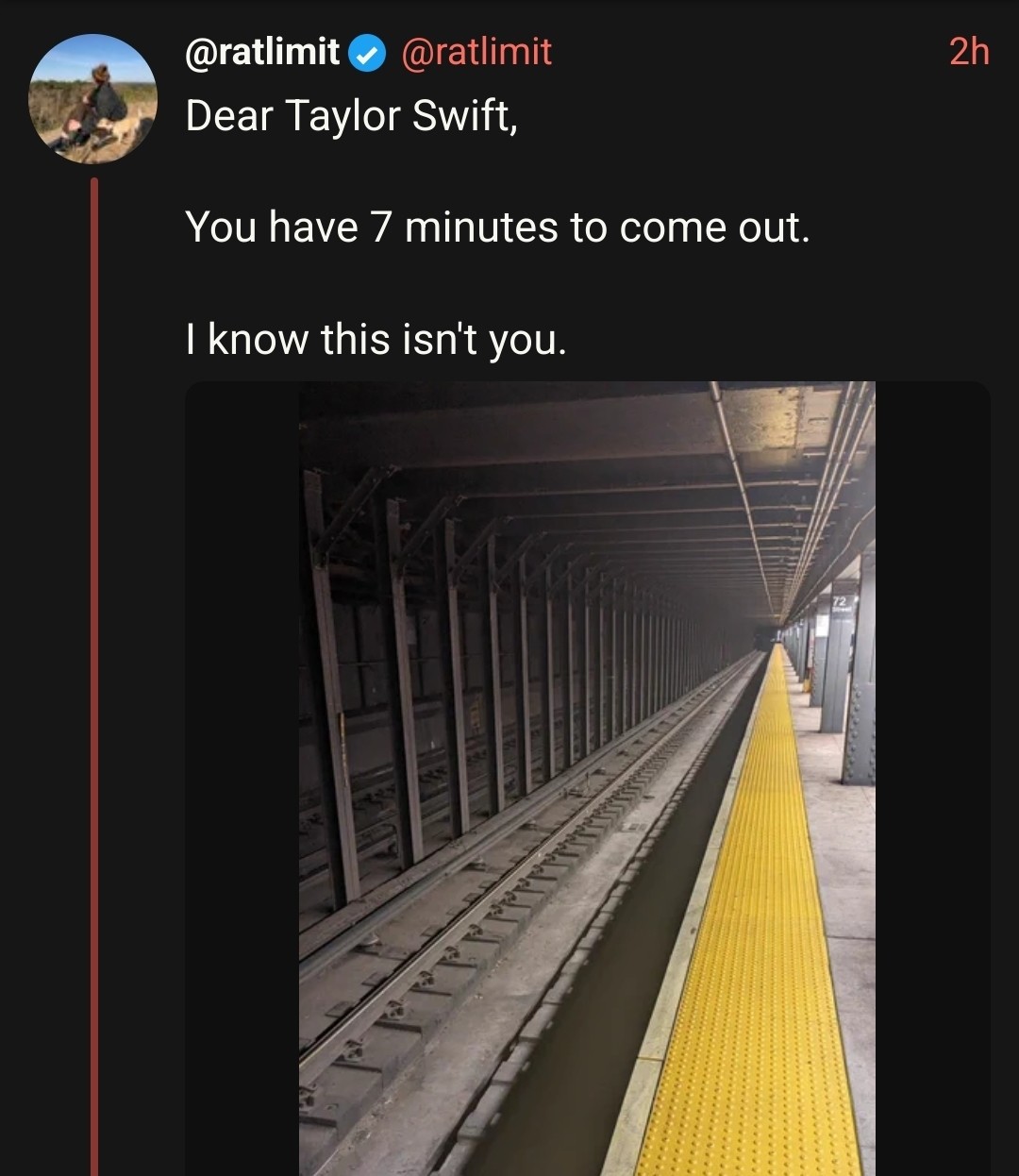Tap the 72 Street sign in the photo
This screenshot has width=1019, height=1176.
tap(841, 604)
